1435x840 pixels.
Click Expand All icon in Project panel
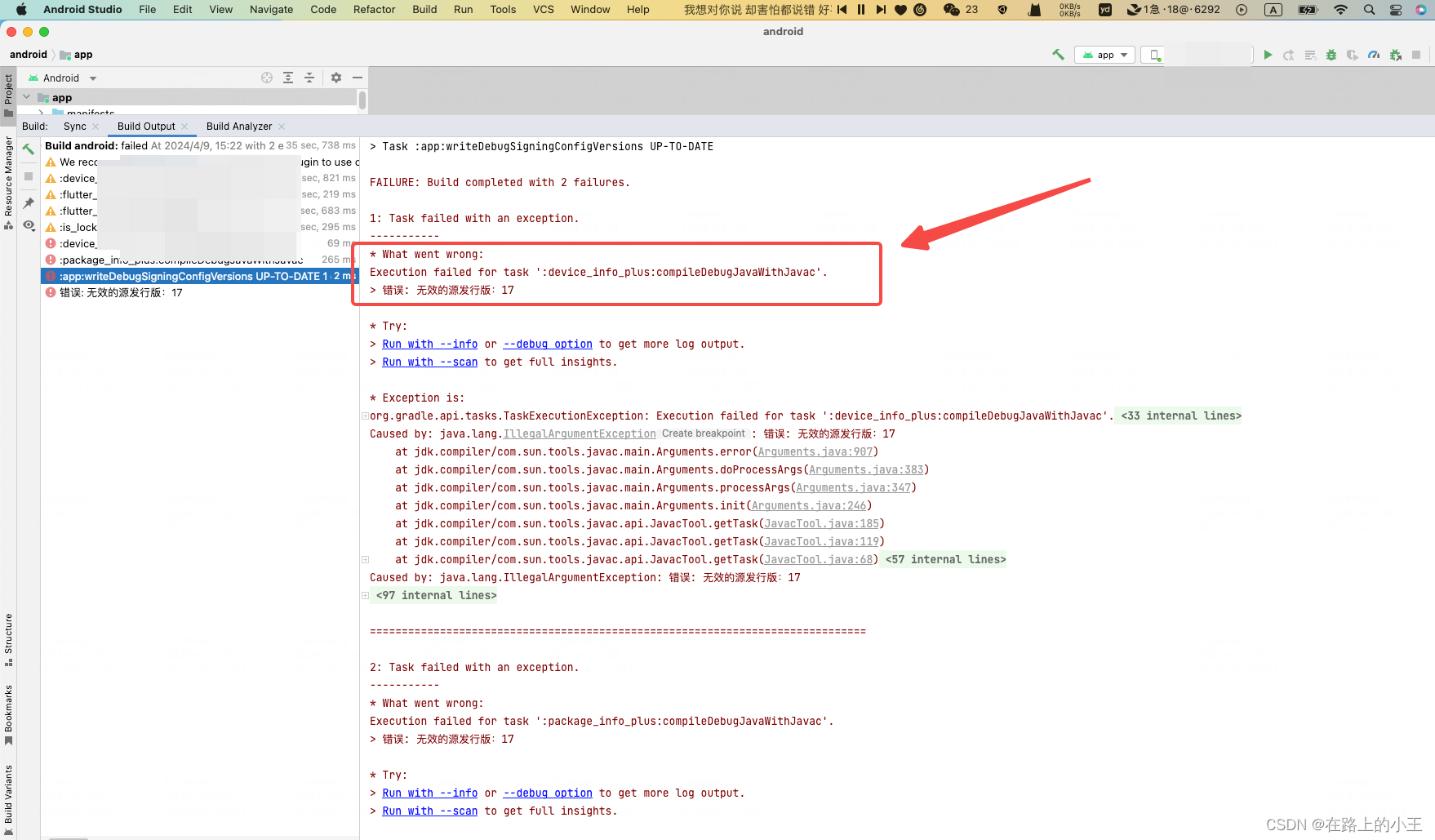(288, 78)
